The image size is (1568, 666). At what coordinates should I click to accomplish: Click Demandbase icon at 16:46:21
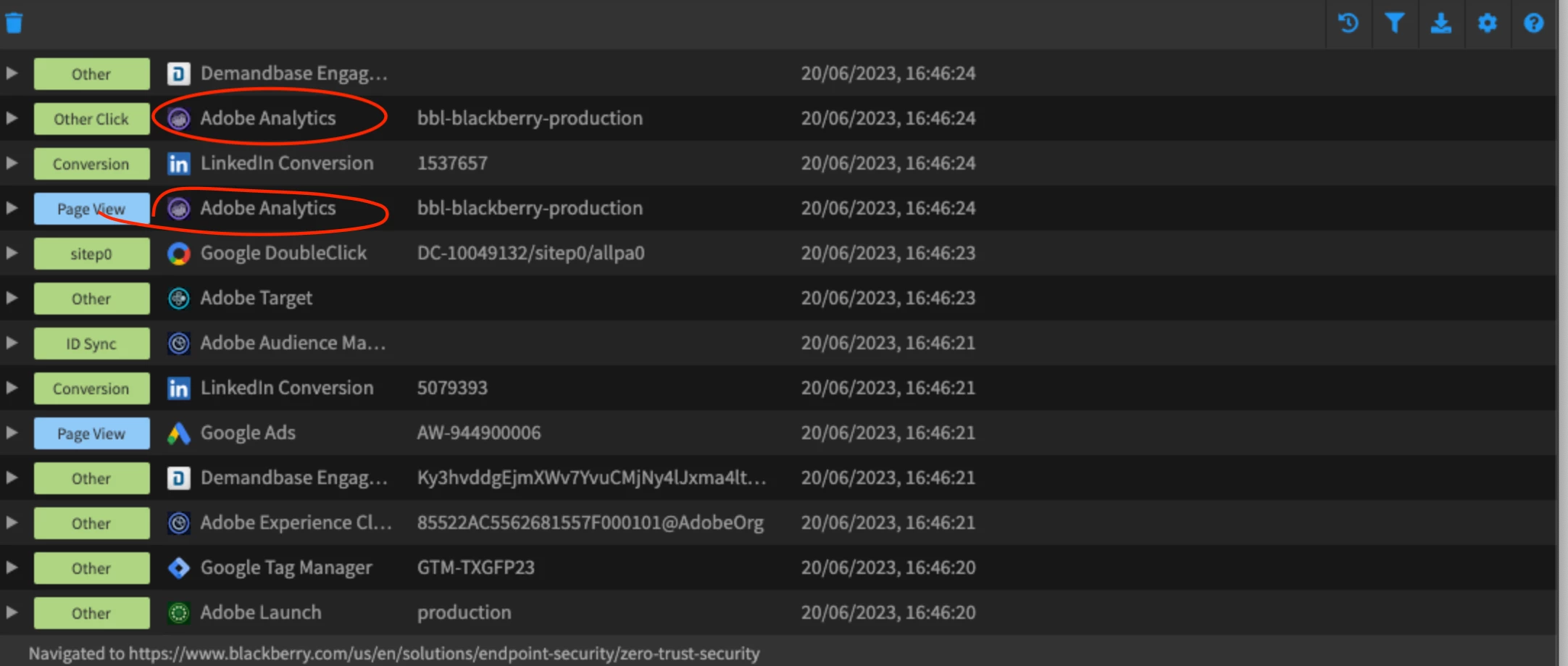point(178,478)
